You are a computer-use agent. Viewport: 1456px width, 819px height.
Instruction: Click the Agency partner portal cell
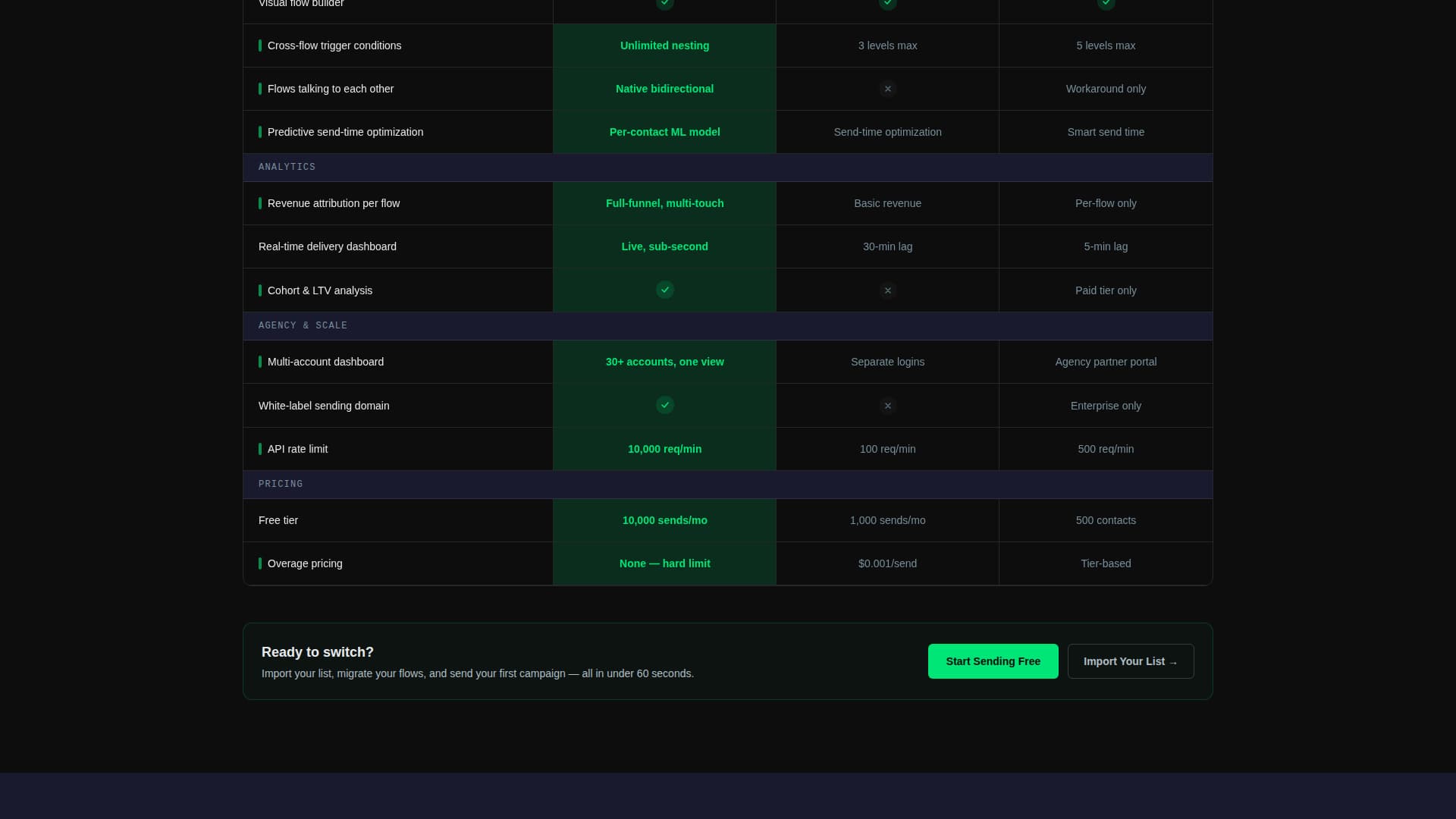[1105, 362]
